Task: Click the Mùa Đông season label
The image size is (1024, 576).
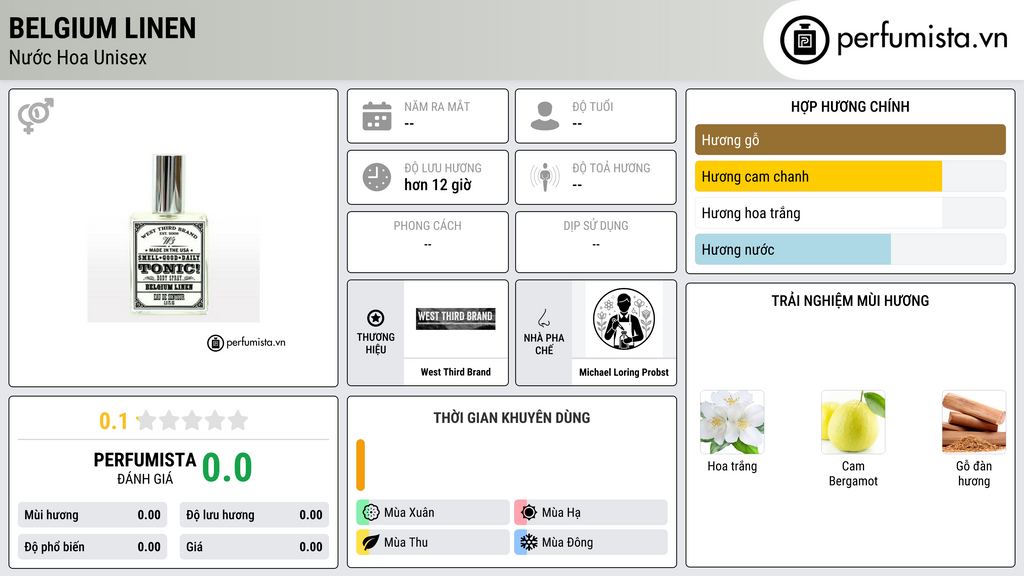Action: [567, 542]
